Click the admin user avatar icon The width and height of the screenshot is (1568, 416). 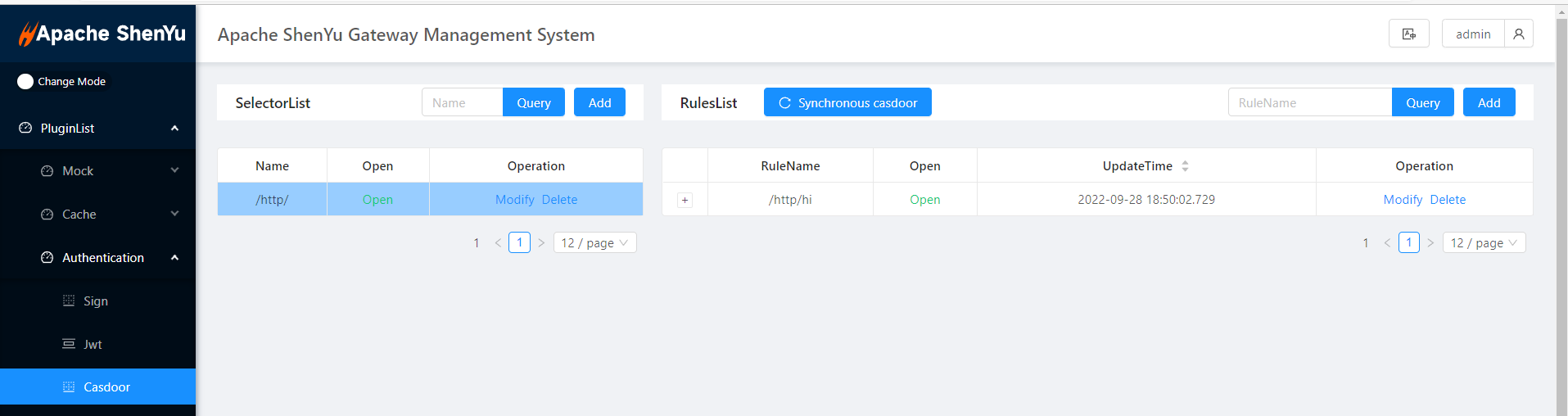click(1518, 34)
